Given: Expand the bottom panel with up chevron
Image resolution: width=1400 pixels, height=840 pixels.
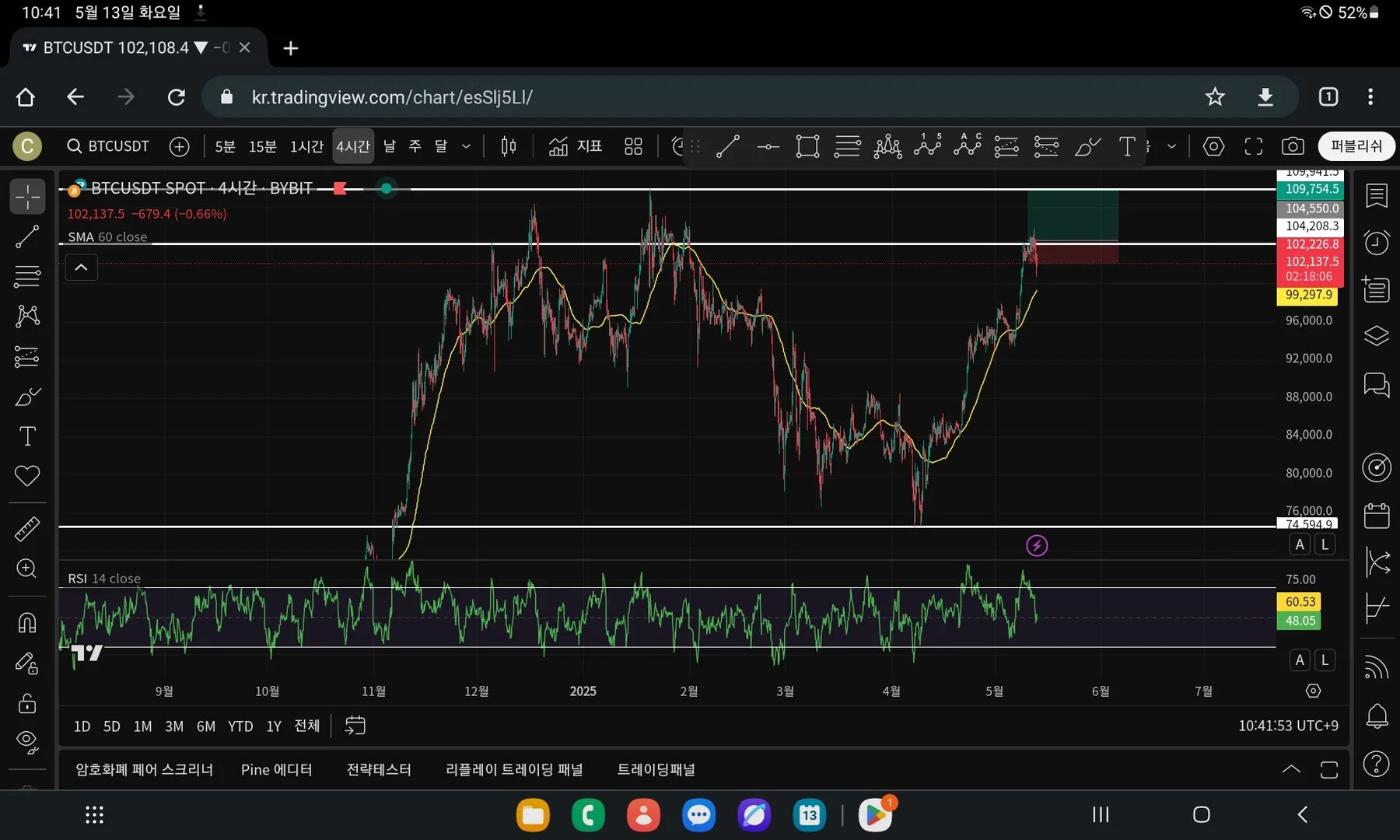Looking at the screenshot, I should (1291, 769).
